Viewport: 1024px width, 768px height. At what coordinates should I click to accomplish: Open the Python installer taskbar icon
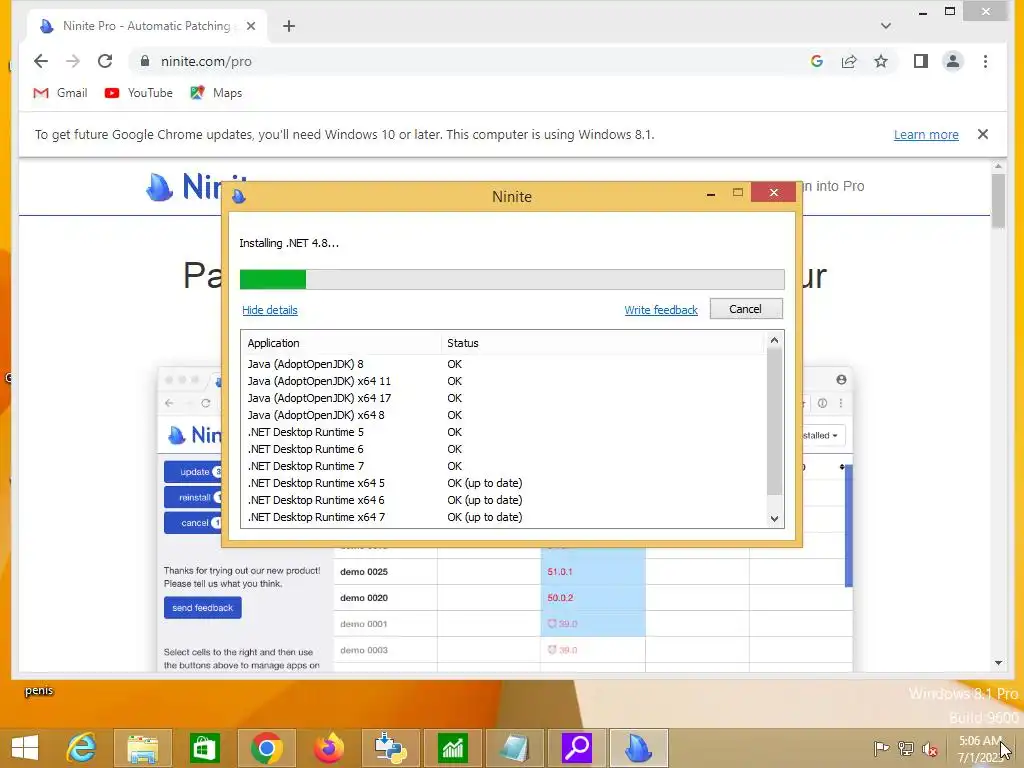coord(391,748)
